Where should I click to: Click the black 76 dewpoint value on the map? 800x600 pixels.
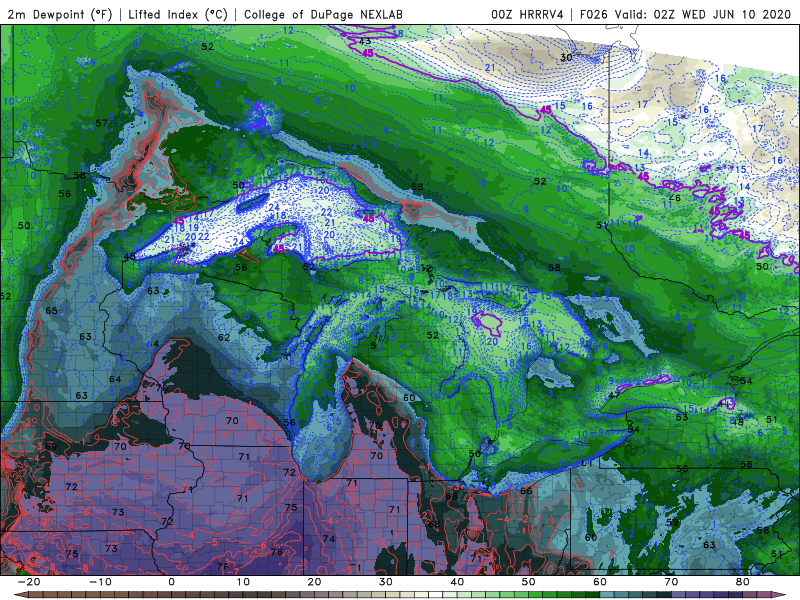pos(277,552)
